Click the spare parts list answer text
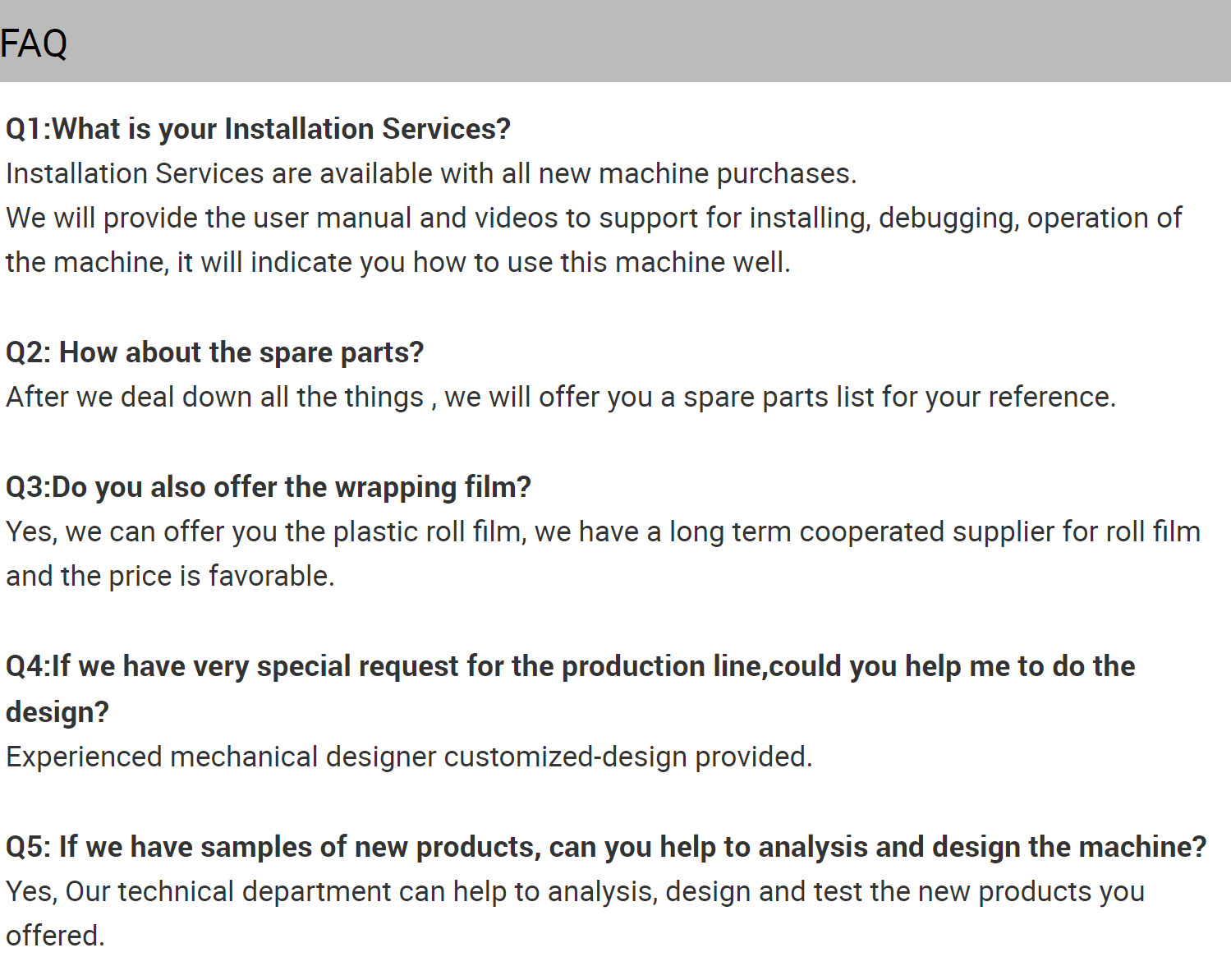Screen dimensions: 1231x980 [561, 397]
